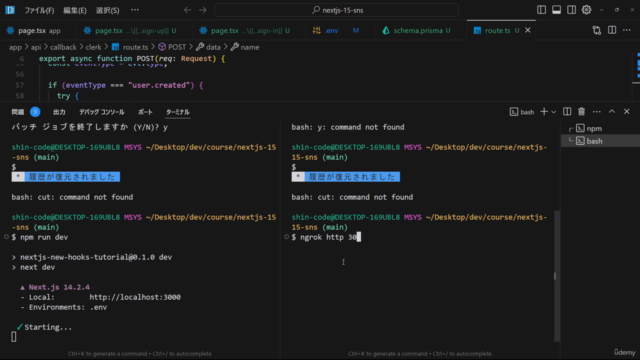The image size is (640, 360).
Task: Open the 選択(S) menu
Action: pos(107,10)
